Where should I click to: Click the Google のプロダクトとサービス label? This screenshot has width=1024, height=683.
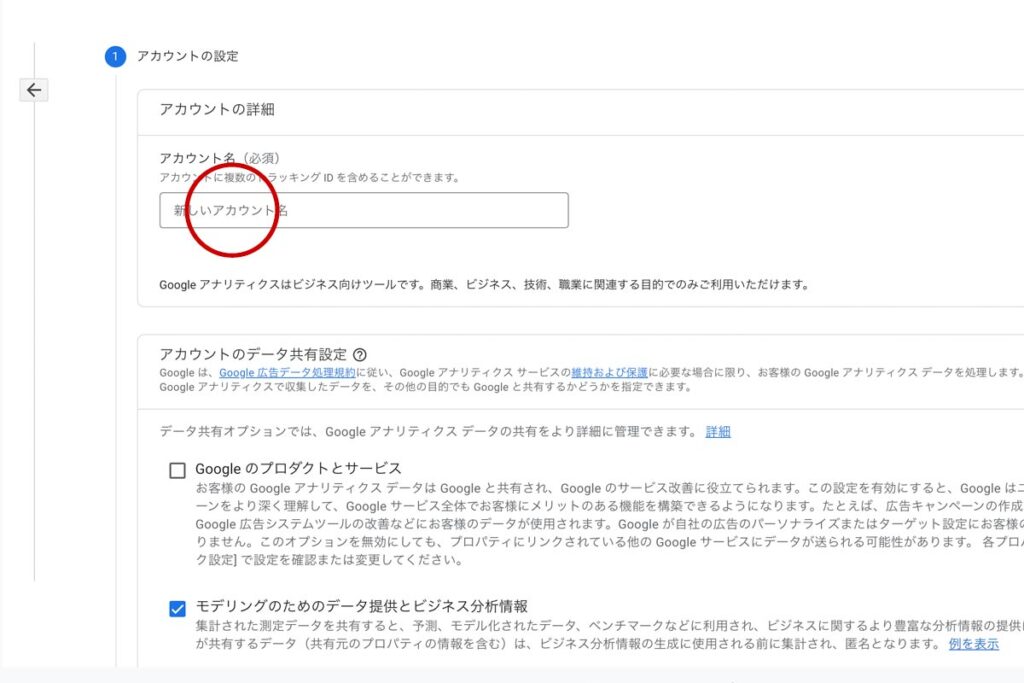point(298,469)
